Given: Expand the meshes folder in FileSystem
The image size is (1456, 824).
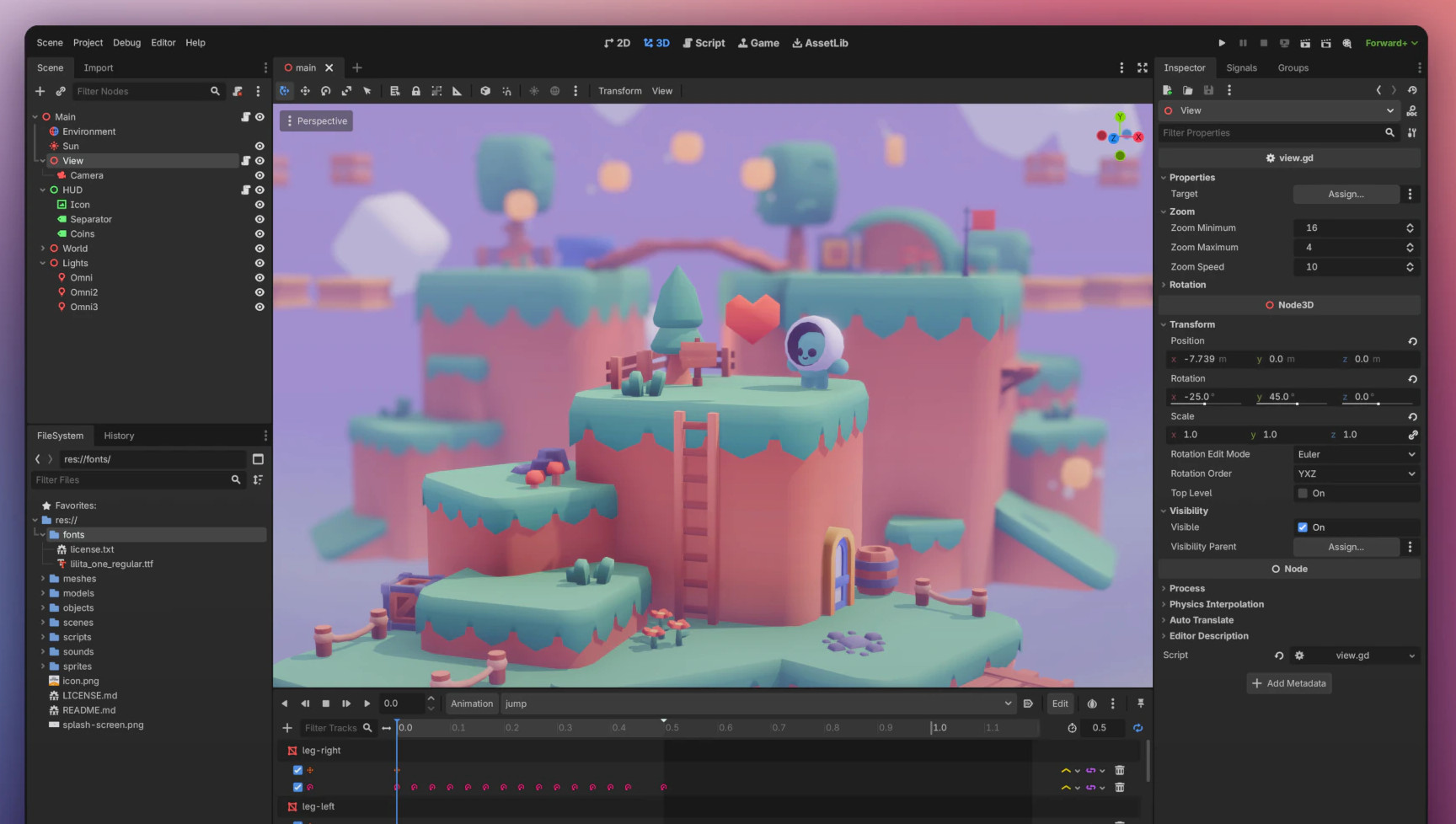Looking at the screenshot, I should [43, 579].
